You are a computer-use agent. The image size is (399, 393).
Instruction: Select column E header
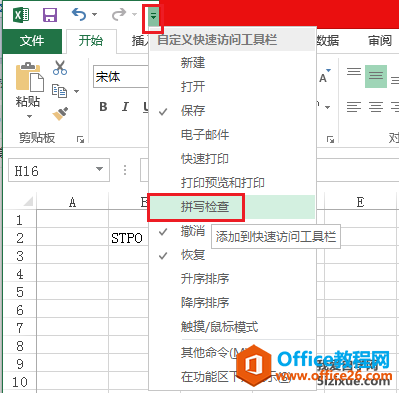[x=360, y=202]
